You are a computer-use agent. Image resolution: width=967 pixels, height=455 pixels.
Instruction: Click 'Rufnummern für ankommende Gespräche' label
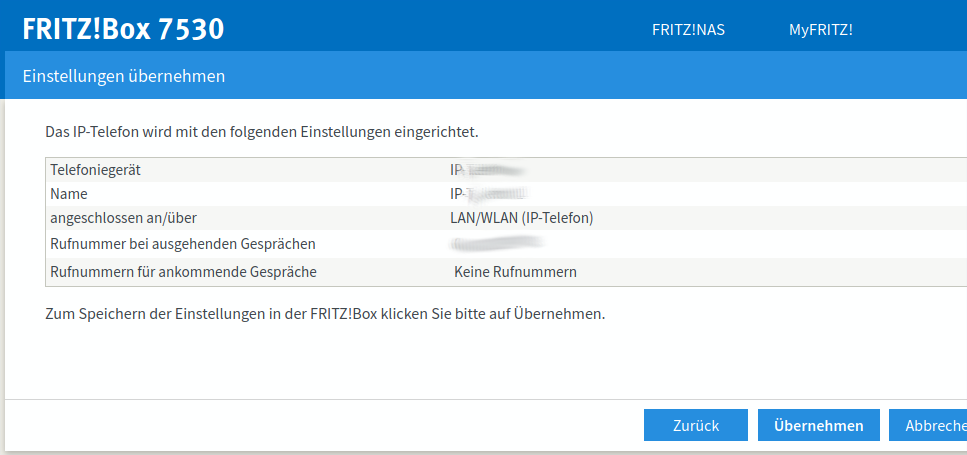click(183, 272)
